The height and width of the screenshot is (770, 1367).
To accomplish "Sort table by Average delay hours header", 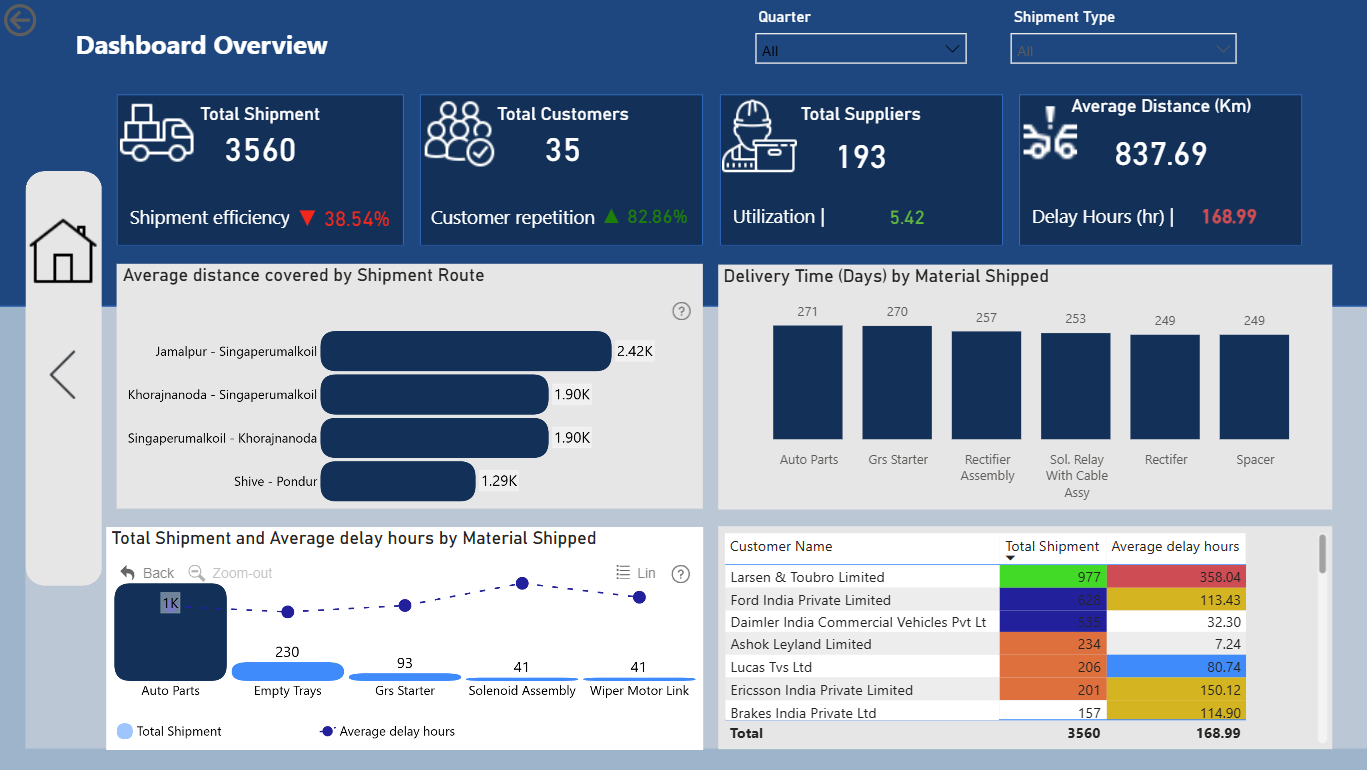I will tap(1175, 547).
